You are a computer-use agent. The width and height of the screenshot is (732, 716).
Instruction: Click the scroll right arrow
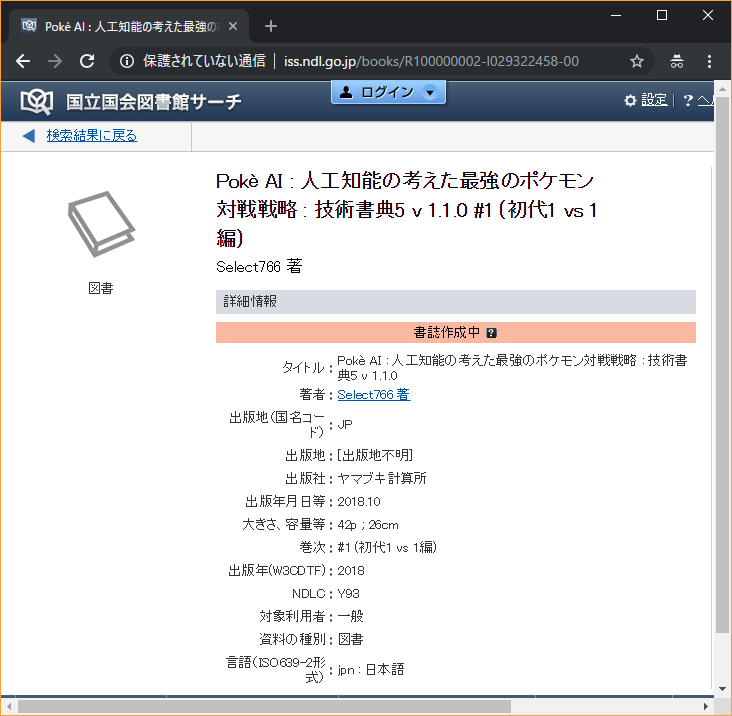coord(706,706)
